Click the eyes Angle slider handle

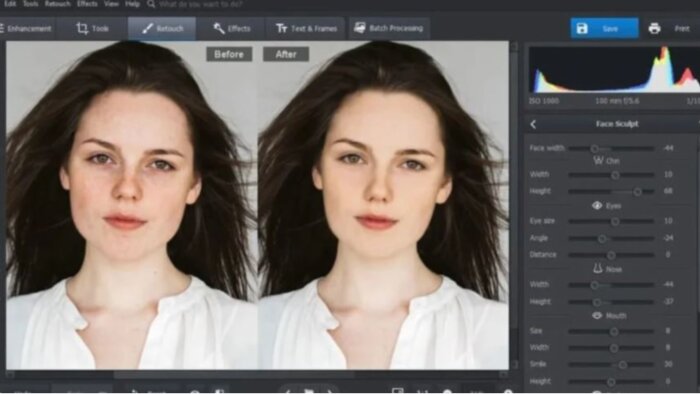[x=602, y=239]
